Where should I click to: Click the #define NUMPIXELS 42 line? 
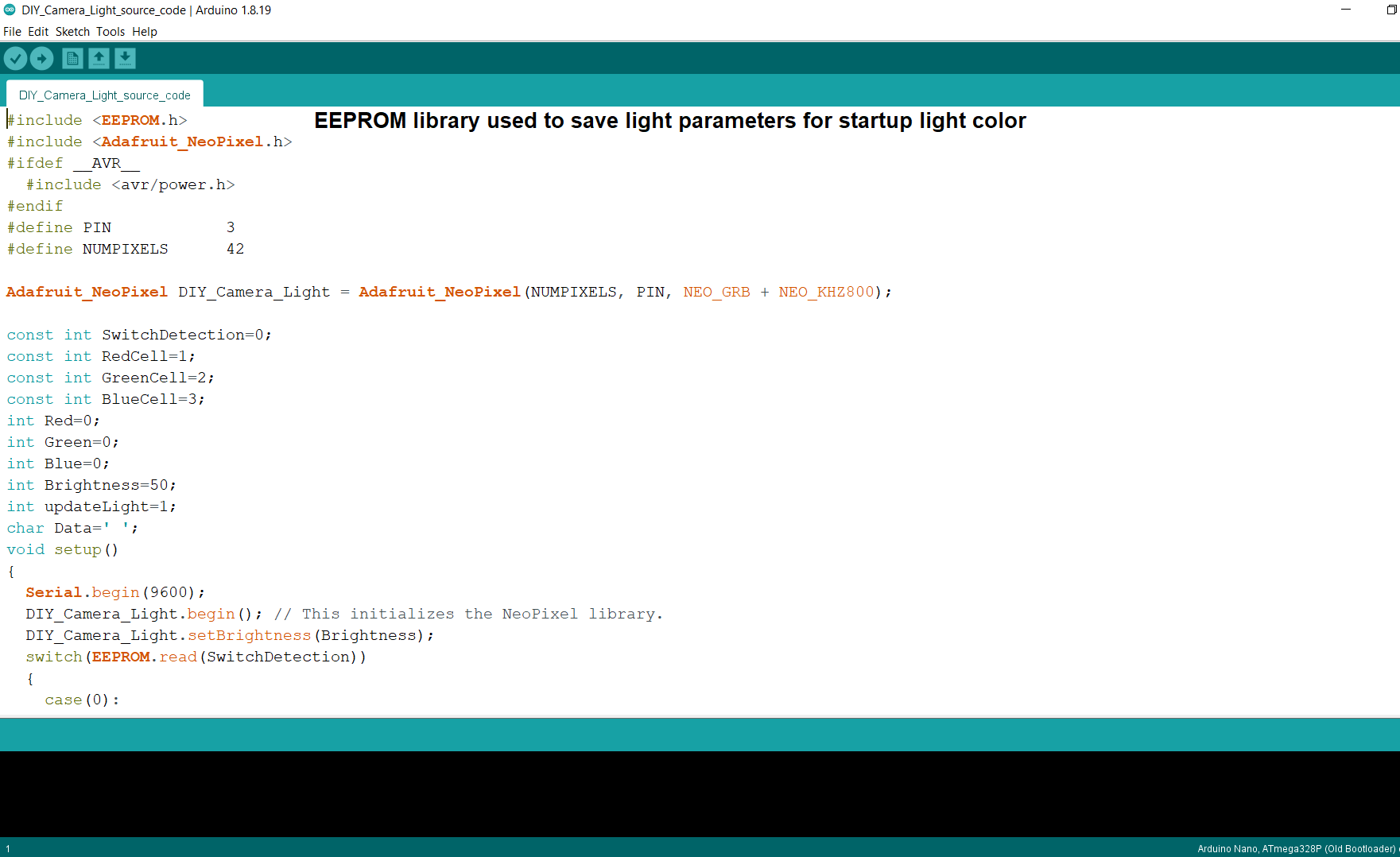point(123,248)
